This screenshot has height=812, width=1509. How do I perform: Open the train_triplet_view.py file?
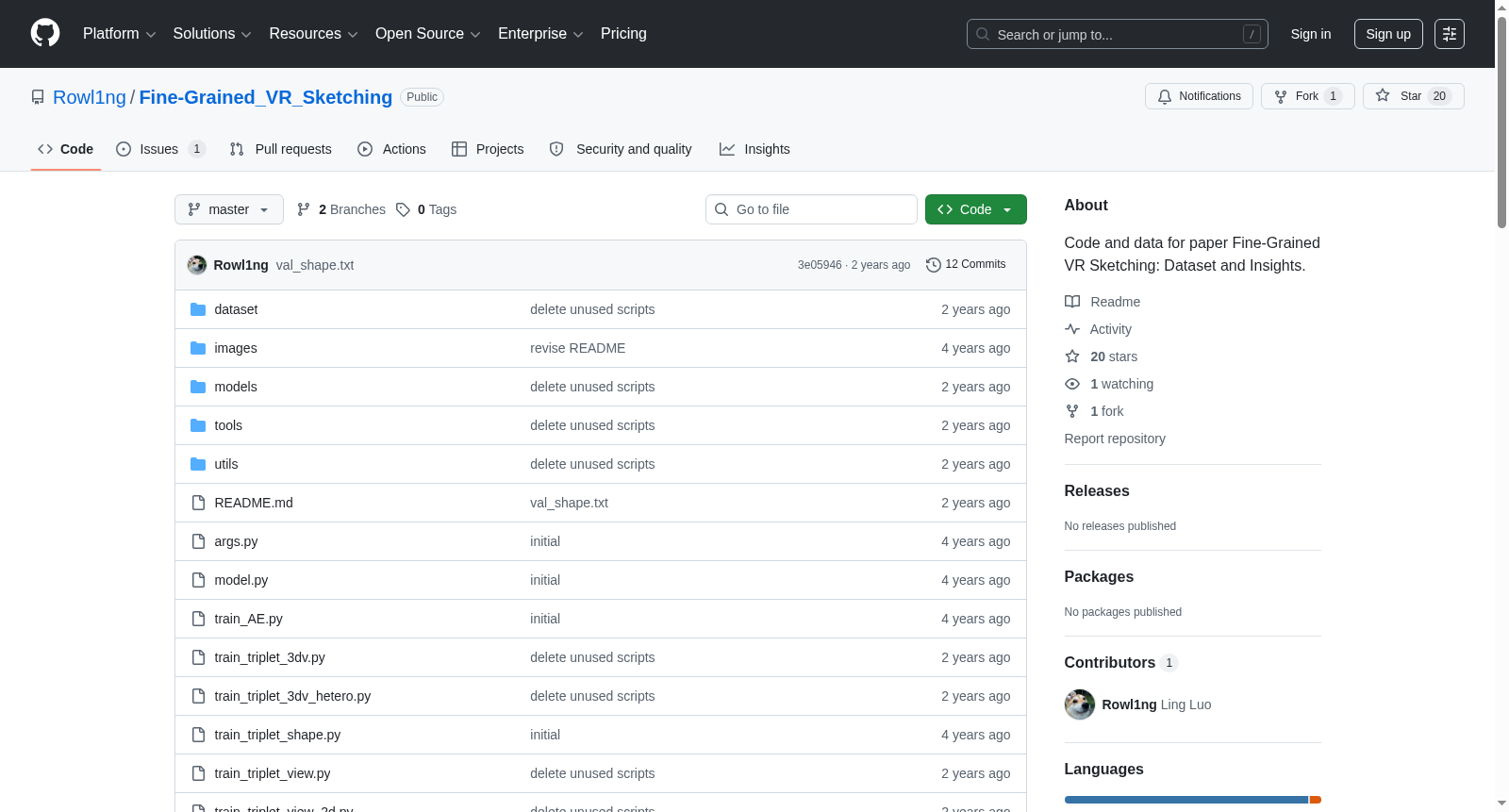click(x=273, y=773)
